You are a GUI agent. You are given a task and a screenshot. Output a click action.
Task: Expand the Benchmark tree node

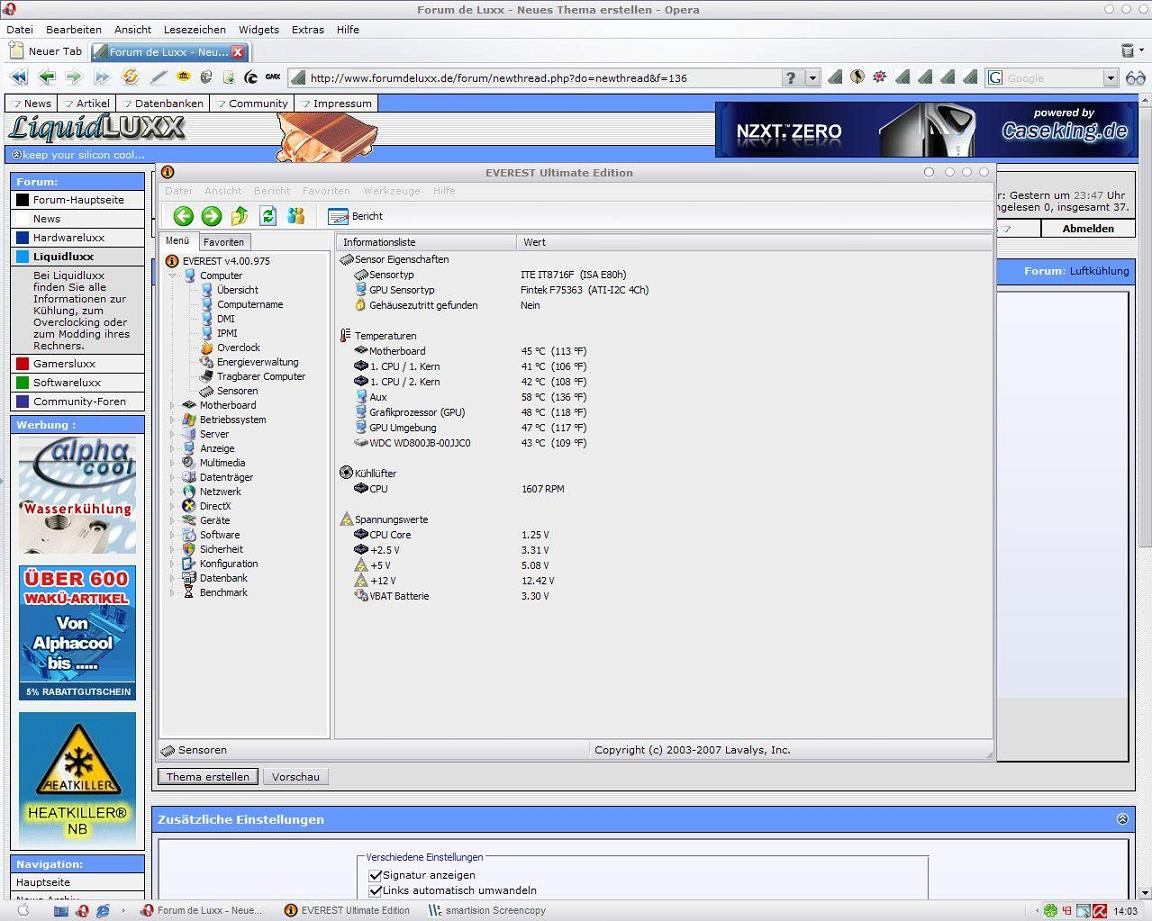coord(173,592)
